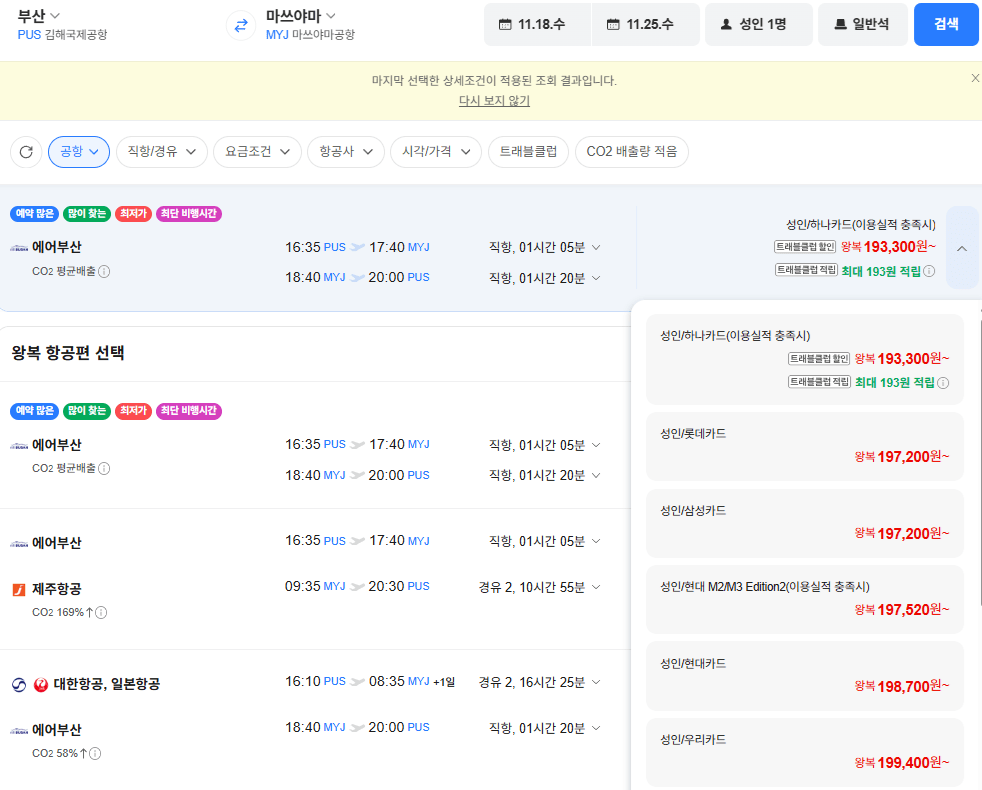This screenshot has width=982, height=790.
Task: Show info for 최대 193원 적립 in fare popup
Action: coord(943,383)
